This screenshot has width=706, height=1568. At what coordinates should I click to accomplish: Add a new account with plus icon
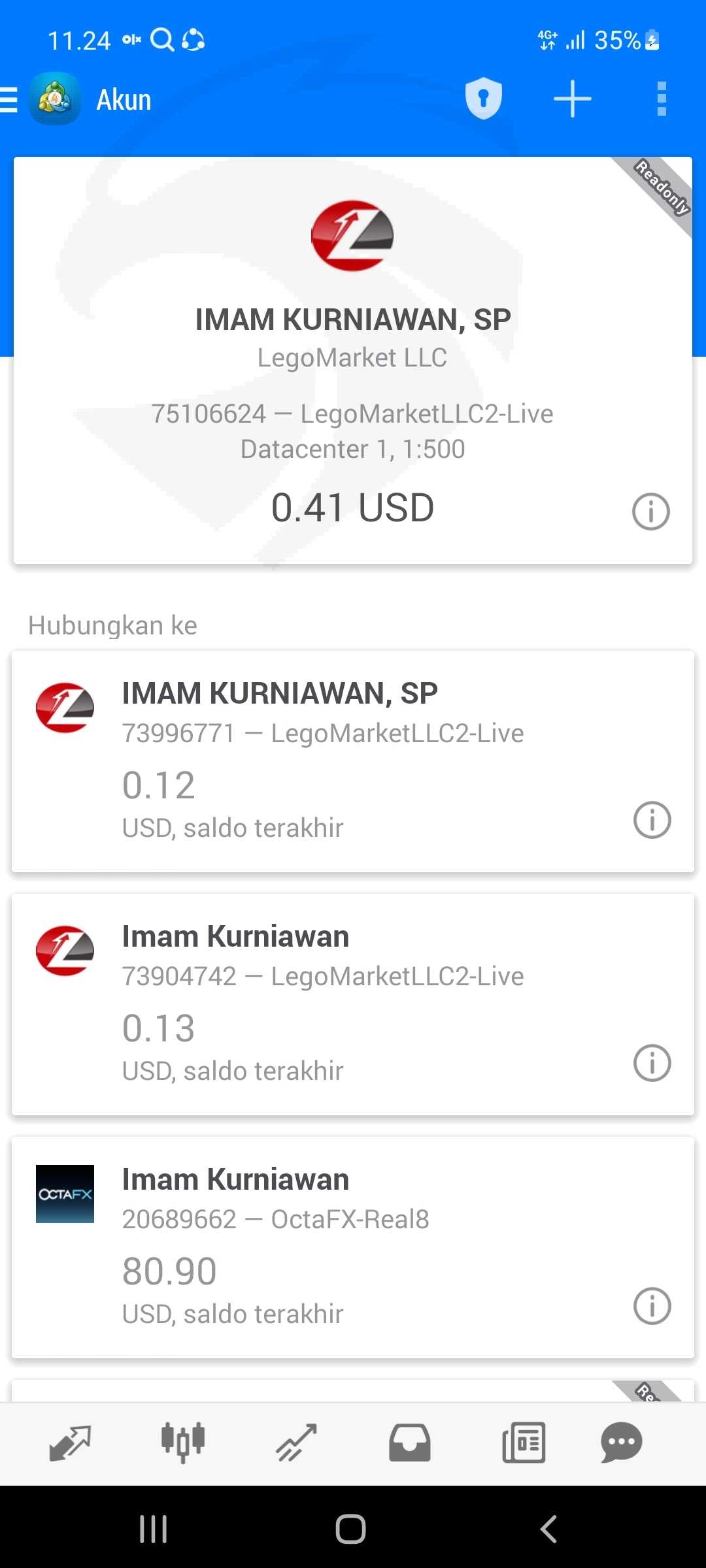pos(572,99)
